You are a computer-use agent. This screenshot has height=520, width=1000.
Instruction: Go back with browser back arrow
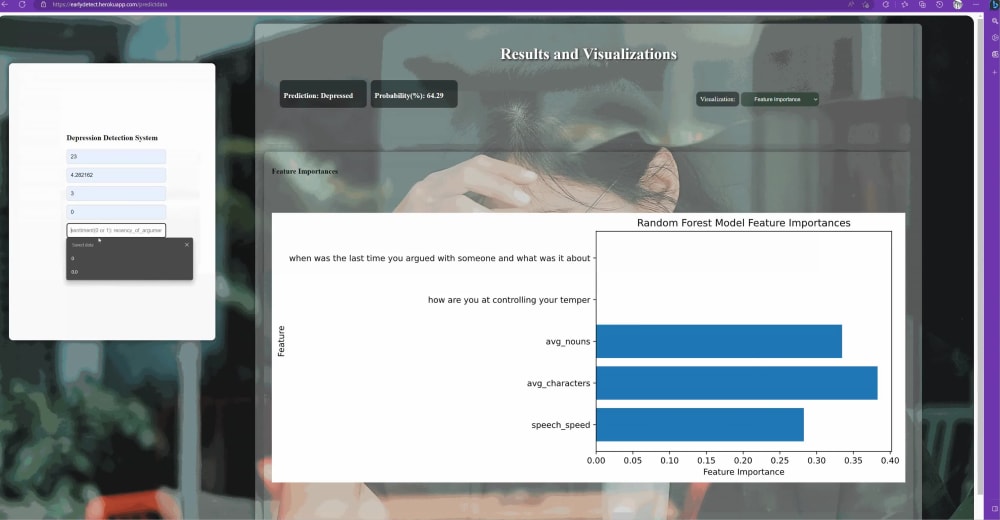pyautogui.click(x=5, y=4)
